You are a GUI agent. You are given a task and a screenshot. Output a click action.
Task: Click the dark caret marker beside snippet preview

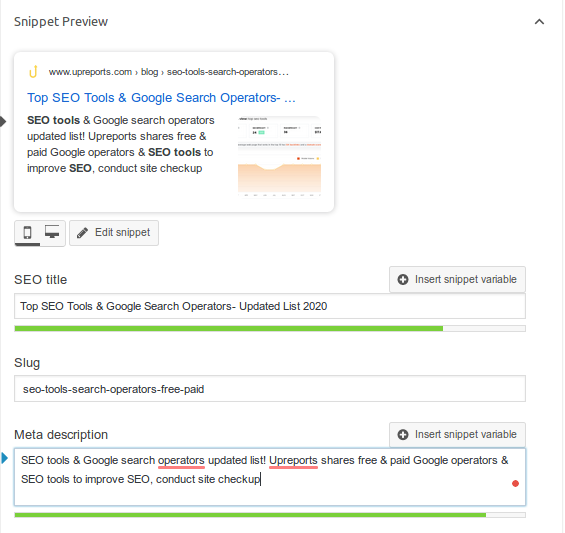pos(3,121)
